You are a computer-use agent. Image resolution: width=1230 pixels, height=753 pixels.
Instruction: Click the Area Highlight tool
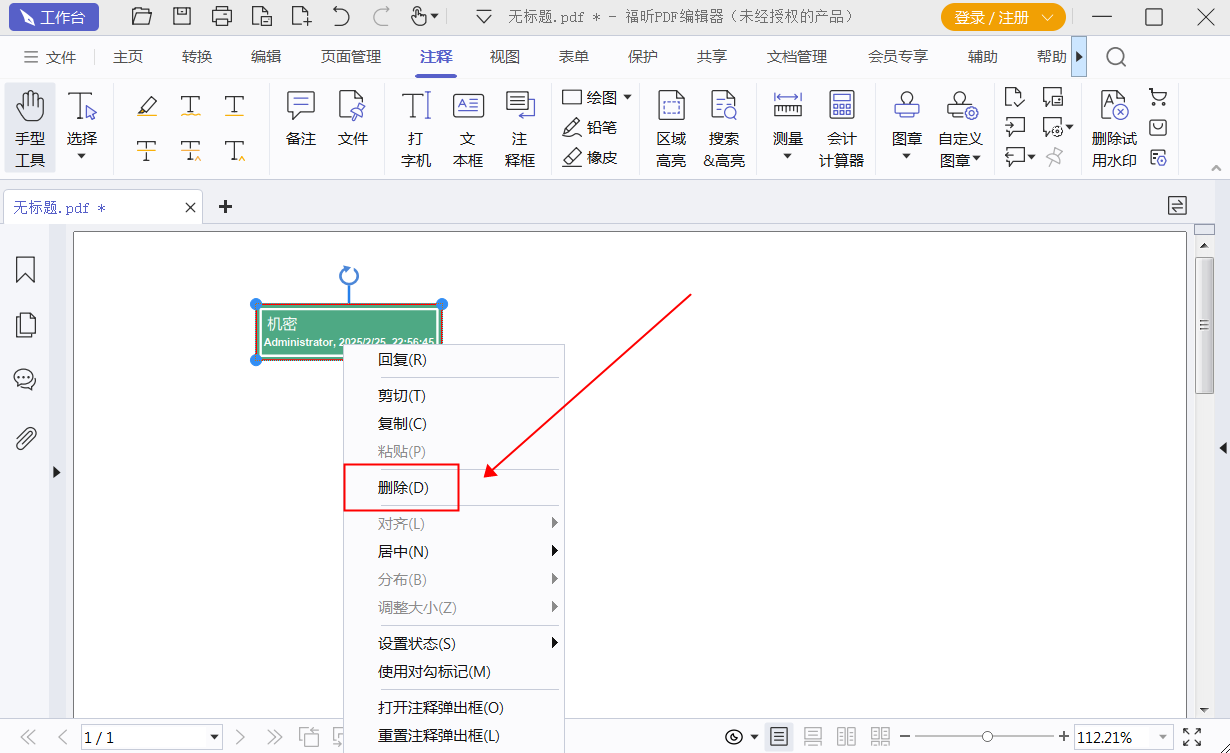671,128
